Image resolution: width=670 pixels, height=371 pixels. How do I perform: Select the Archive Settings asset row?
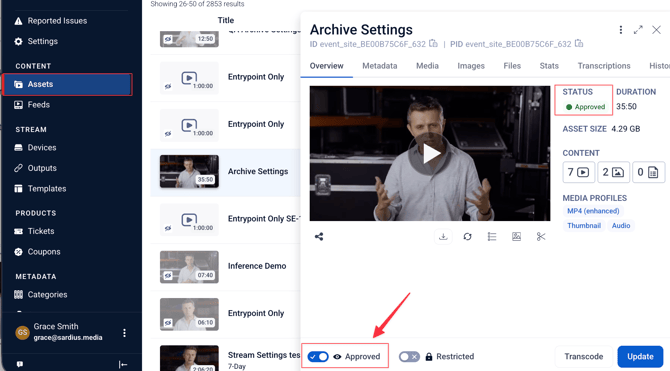[226, 172]
